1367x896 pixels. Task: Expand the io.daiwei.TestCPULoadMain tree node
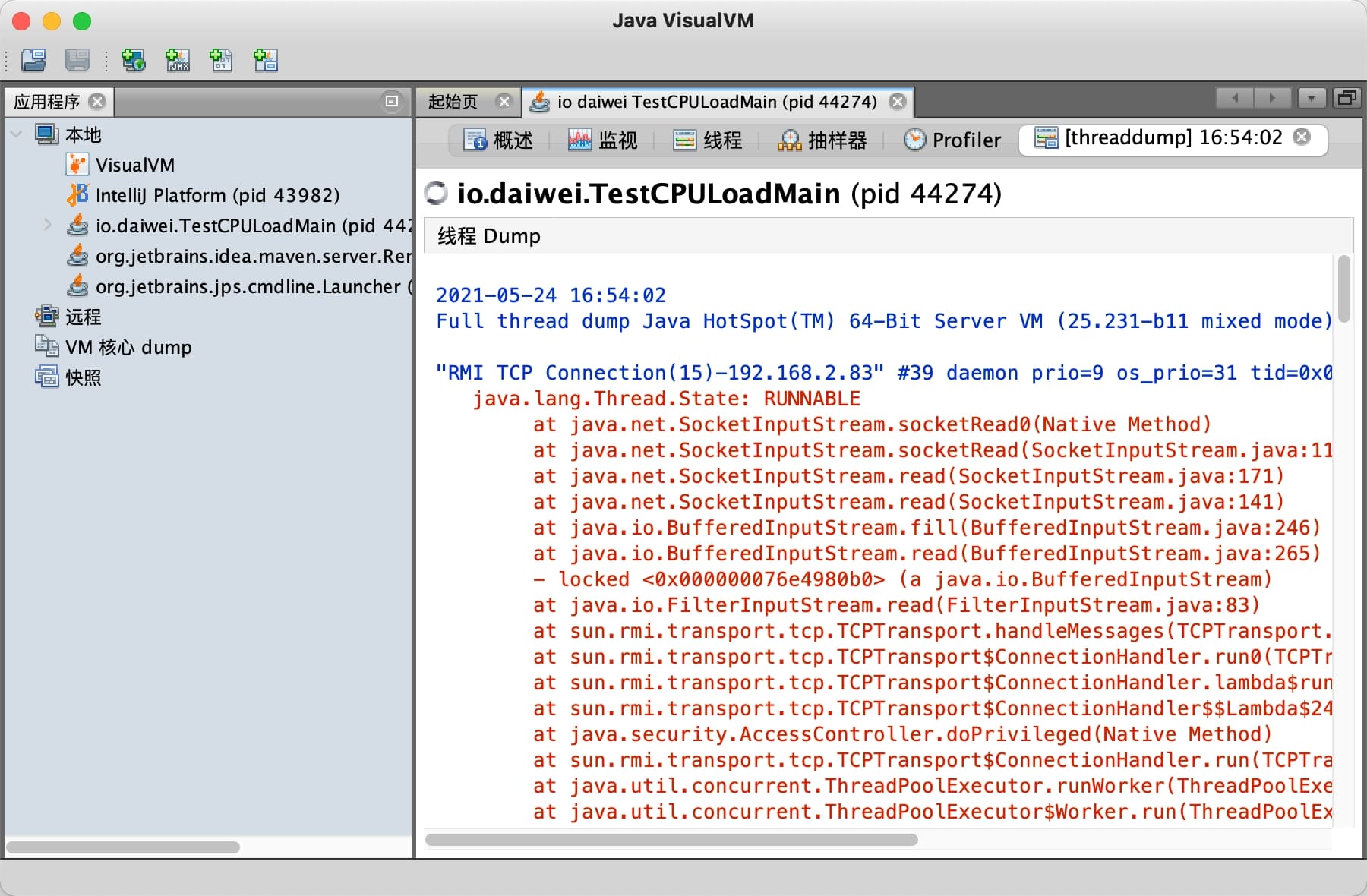pyautogui.click(x=47, y=225)
